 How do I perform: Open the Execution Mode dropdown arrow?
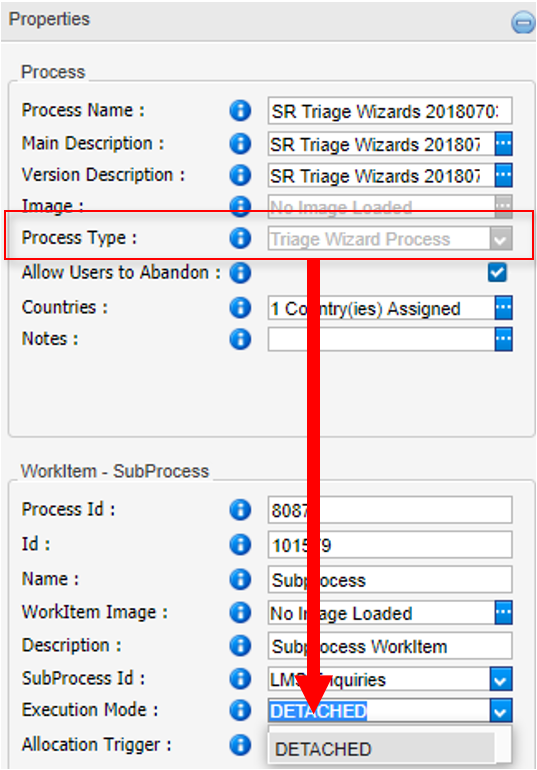(x=501, y=711)
